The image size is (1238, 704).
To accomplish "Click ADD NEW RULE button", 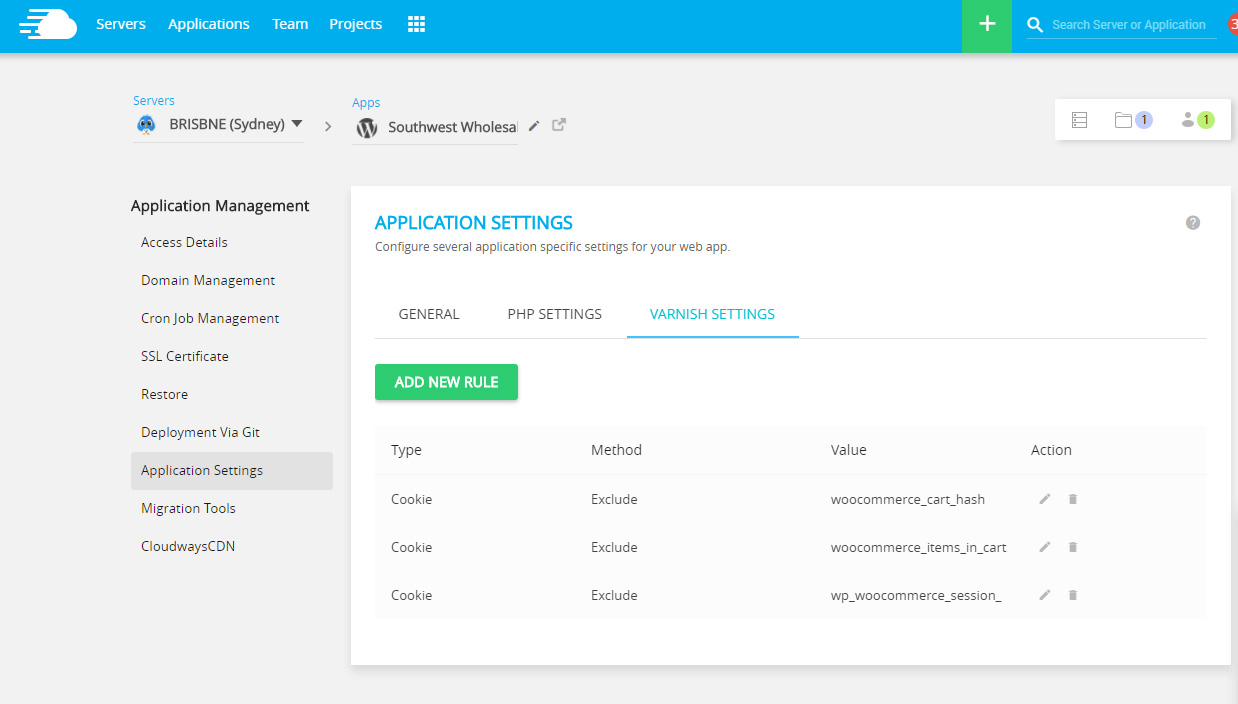I will (446, 382).
